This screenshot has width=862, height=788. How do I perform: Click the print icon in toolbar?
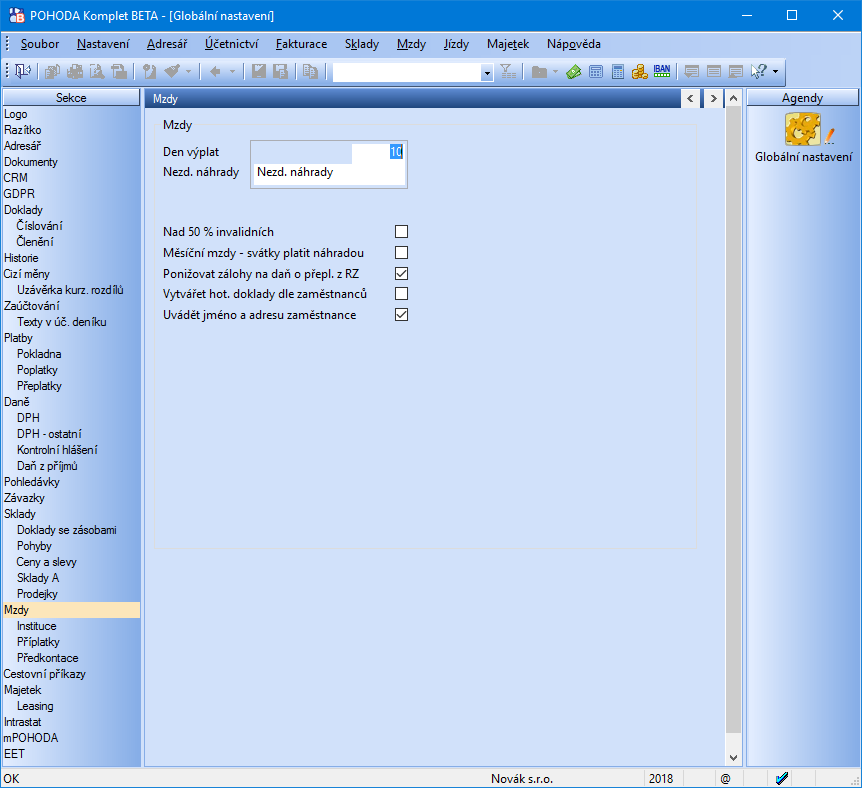click(x=75, y=71)
